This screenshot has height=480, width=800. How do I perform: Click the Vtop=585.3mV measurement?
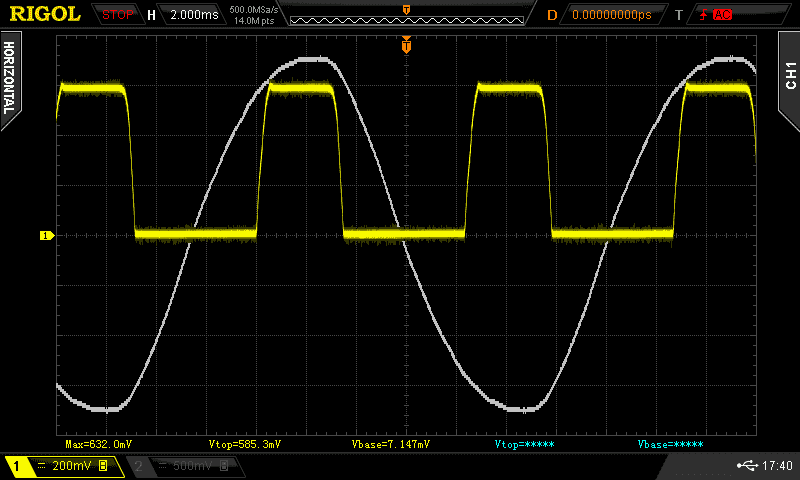pyautogui.click(x=244, y=444)
